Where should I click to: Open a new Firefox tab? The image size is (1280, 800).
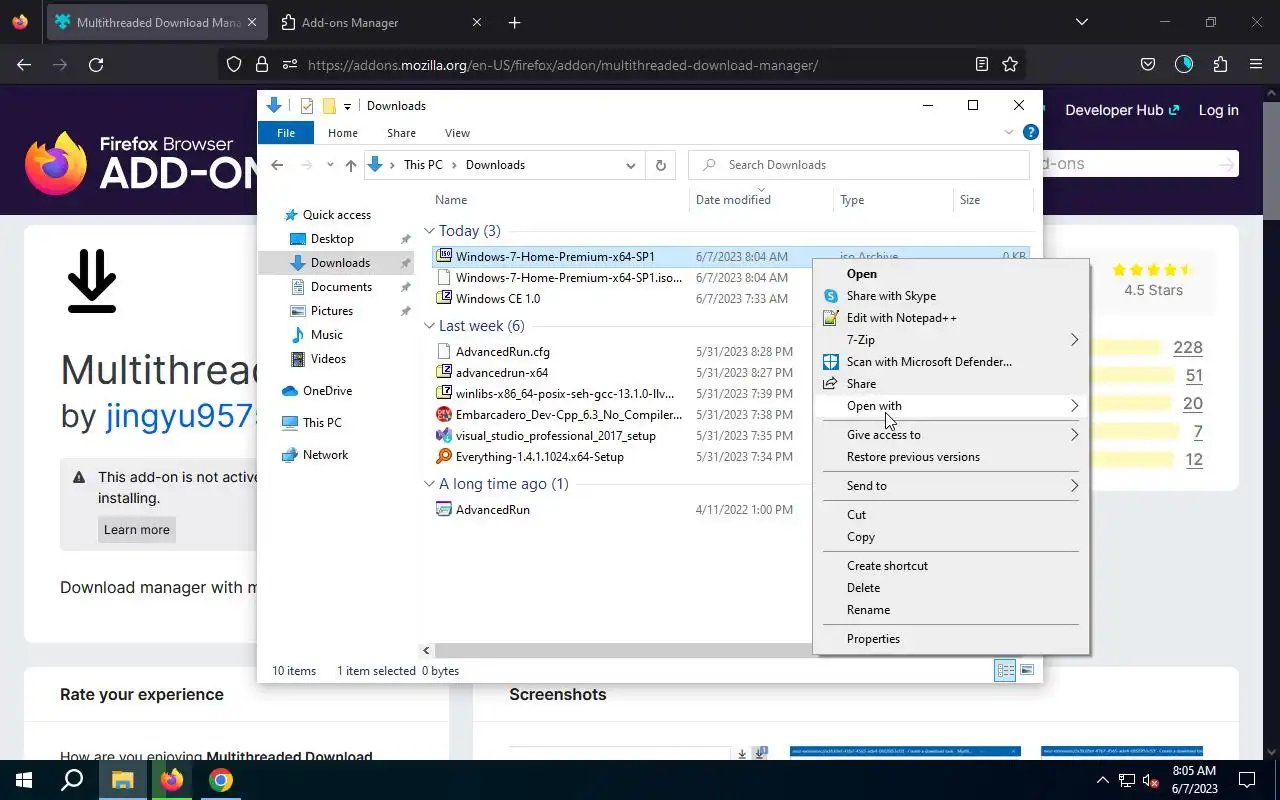[x=514, y=22]
